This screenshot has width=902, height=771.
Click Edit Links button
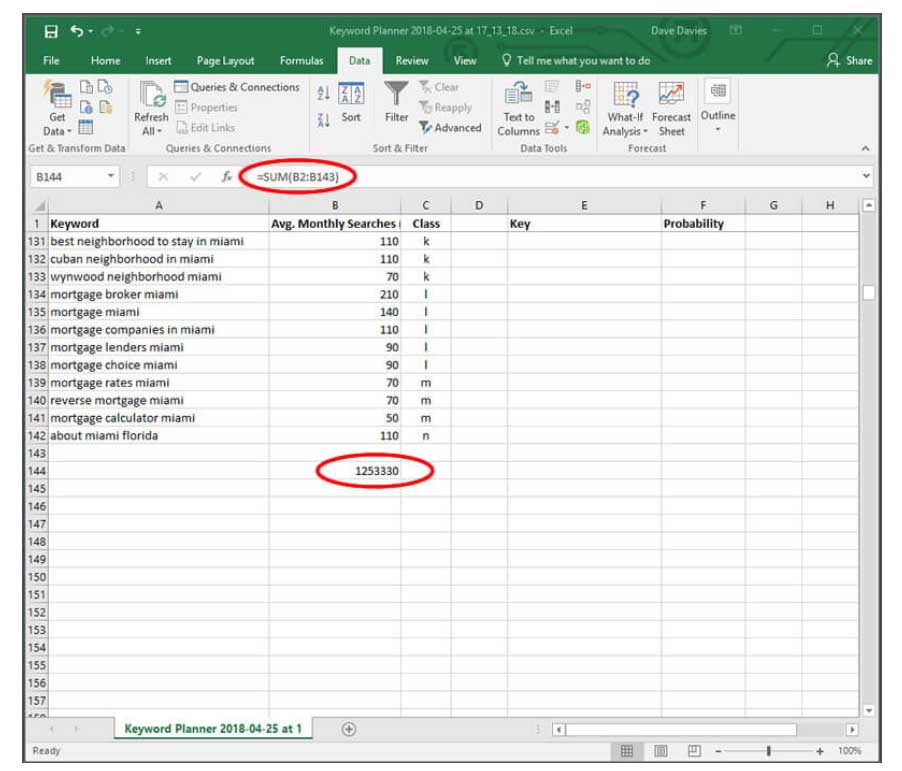pos(205,128)
